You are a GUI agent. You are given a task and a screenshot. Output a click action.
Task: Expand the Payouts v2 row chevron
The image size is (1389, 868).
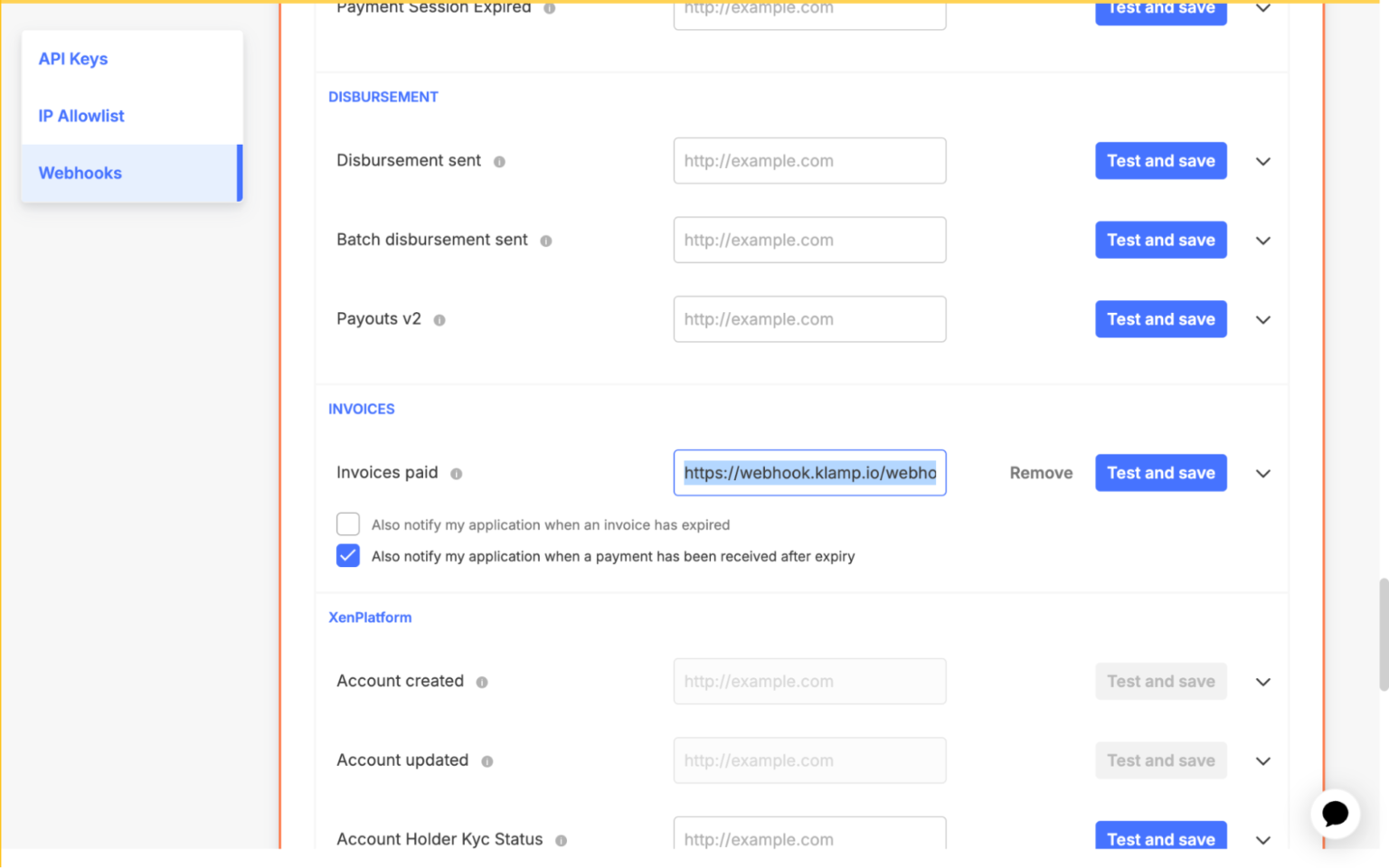pyautogui.click(x=1262, y=319)
